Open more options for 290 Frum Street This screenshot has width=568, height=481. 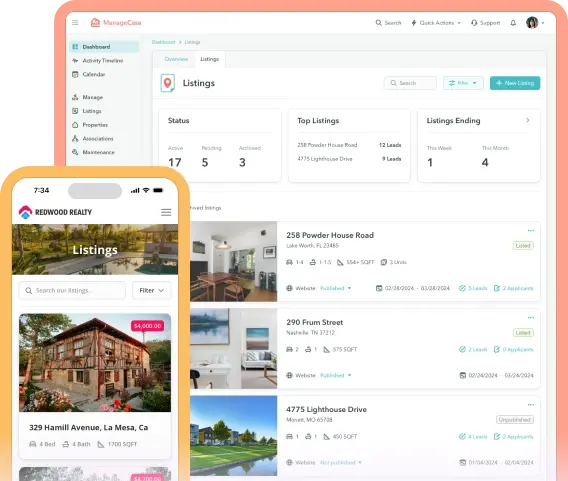(531, 318)
